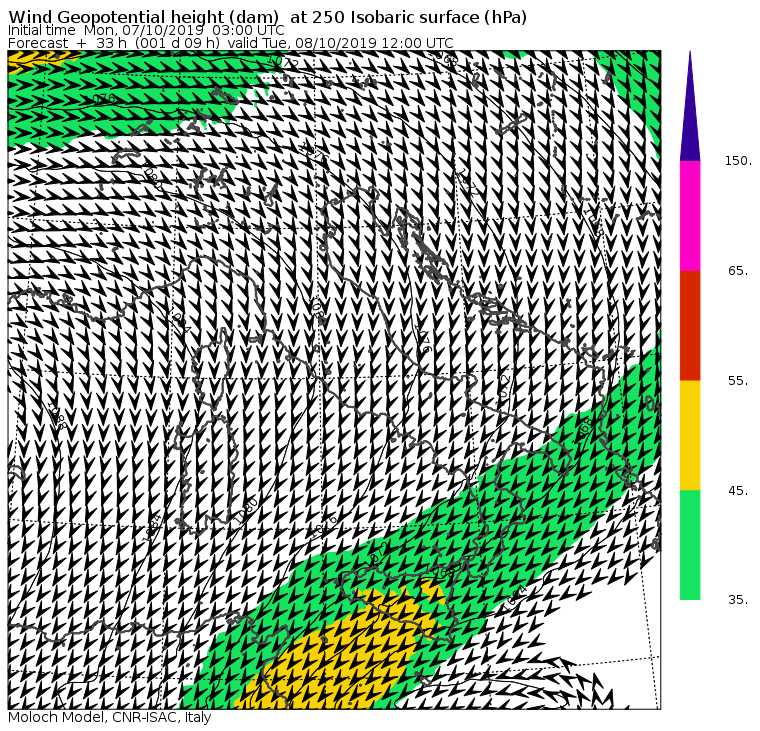Click the '55.' legend value

tap(738, 381)
